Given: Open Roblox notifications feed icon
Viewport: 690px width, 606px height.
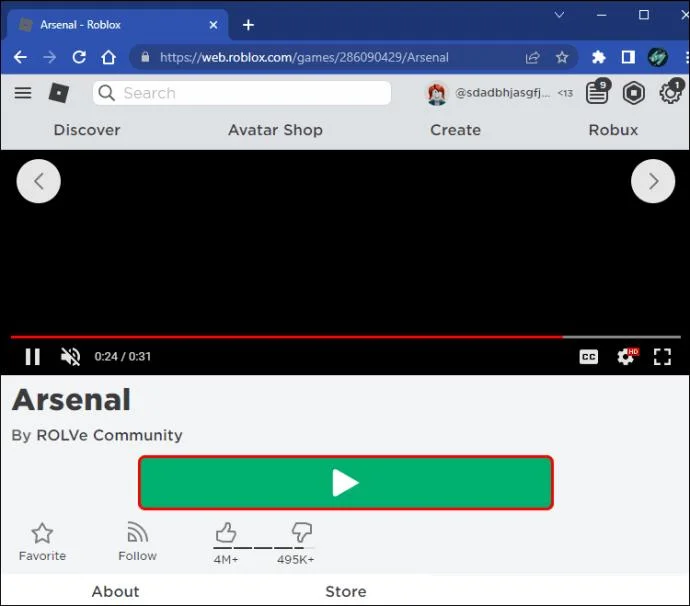Looking at the screenshot, I should pos(598,92).
